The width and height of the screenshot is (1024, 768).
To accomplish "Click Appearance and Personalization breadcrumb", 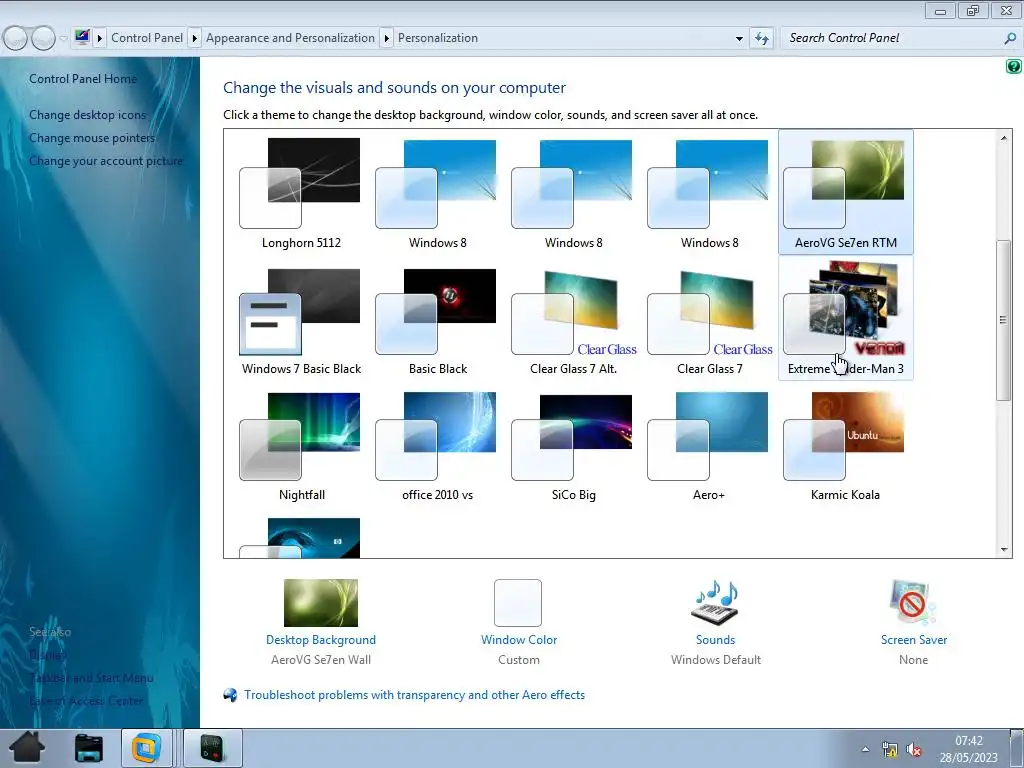I will (x=291, y=38).
